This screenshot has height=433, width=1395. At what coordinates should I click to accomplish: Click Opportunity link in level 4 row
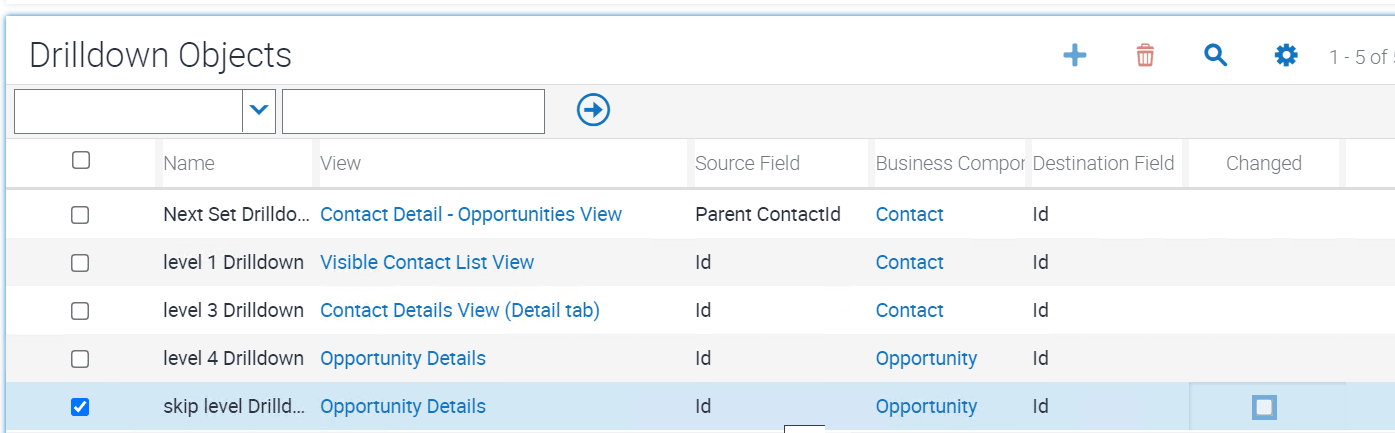click(x=926, y=359)
